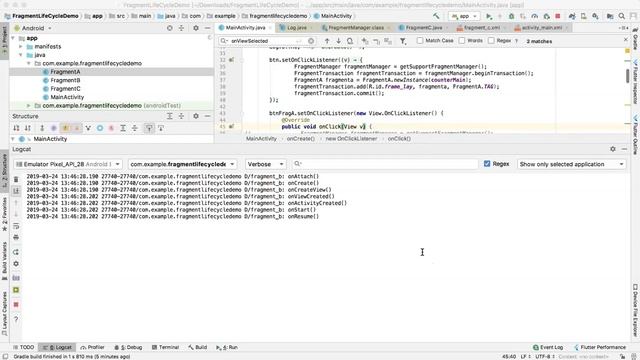Print the logcat output
This screenshot has height=360, width=640.
tap(16, 237)
